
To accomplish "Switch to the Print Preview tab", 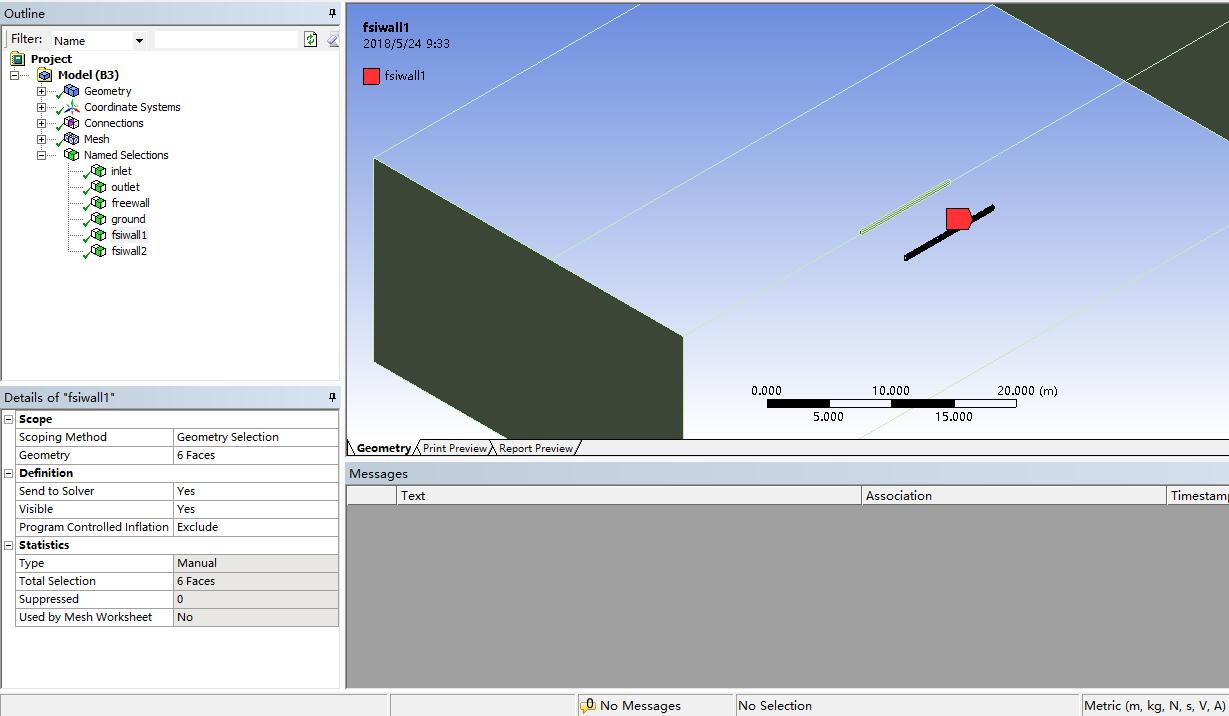I will [x=454, y=448].
